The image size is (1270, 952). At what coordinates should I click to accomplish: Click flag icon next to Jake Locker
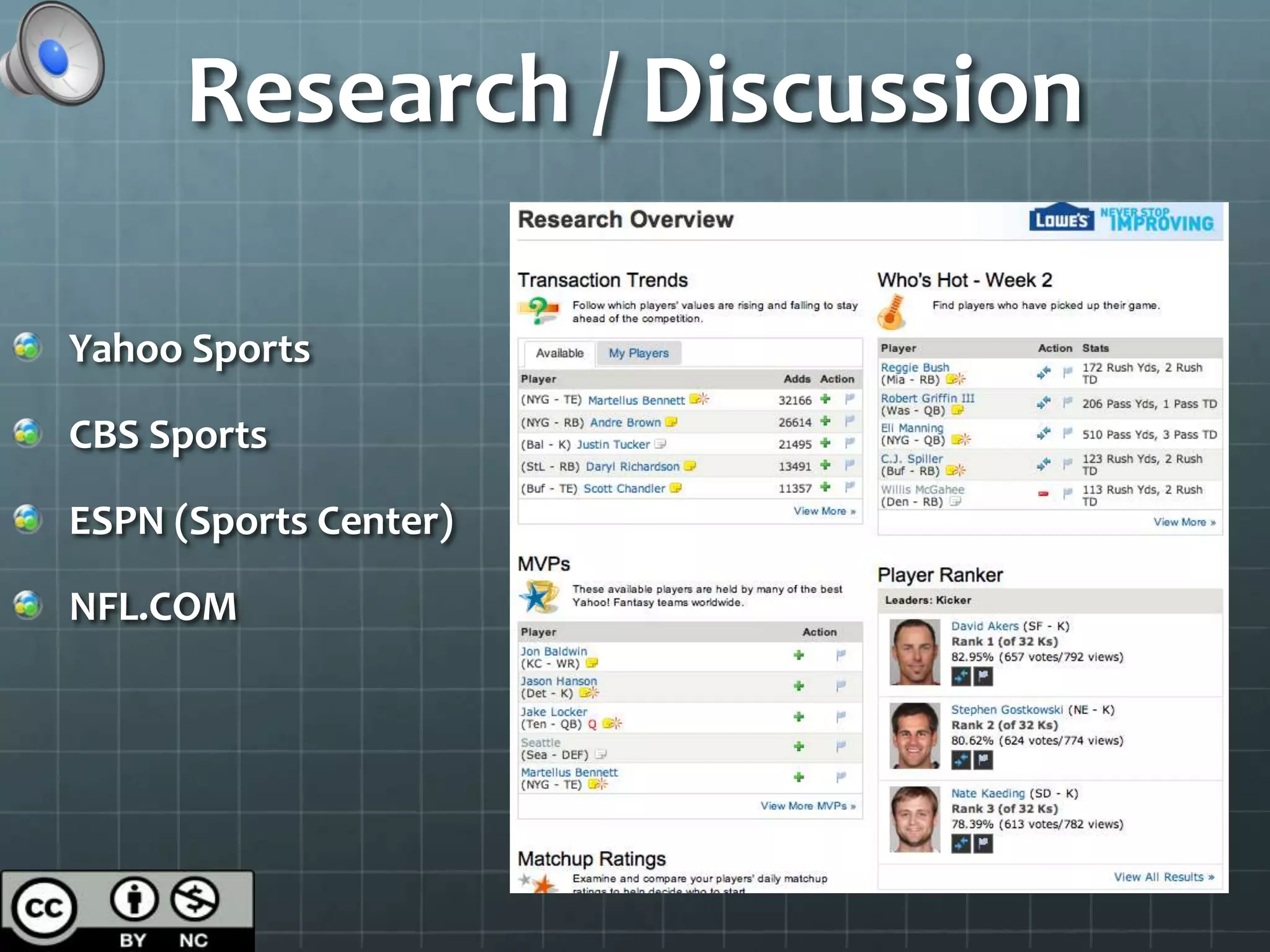[x=841, y=717]
